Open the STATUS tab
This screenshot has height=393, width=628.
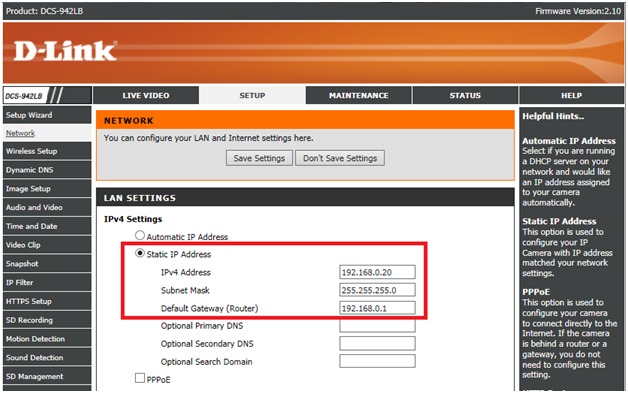click(465, 95)
